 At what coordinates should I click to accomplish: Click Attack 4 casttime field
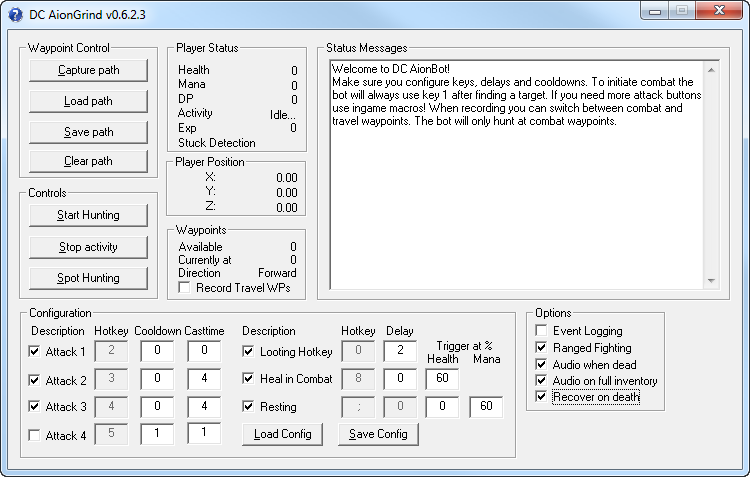tap(204, 433)
